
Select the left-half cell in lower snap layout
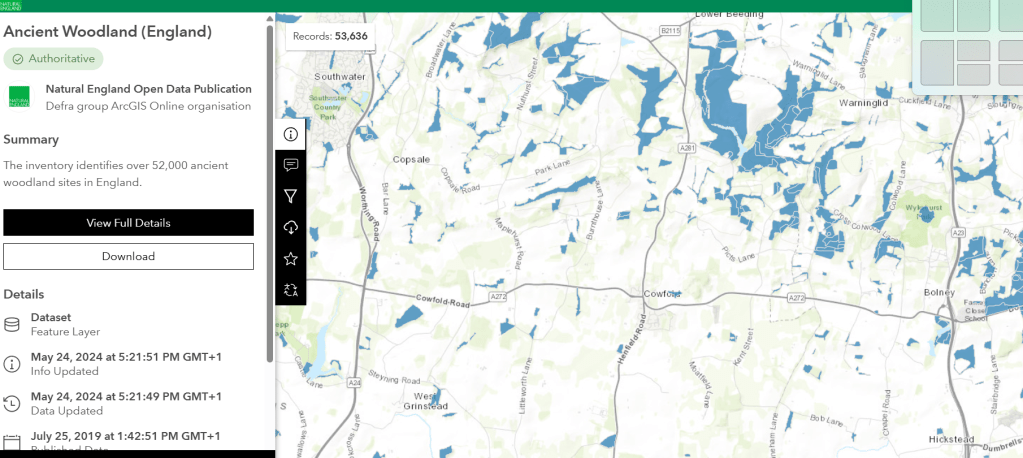pyautogui.click(x=937, y=62)
